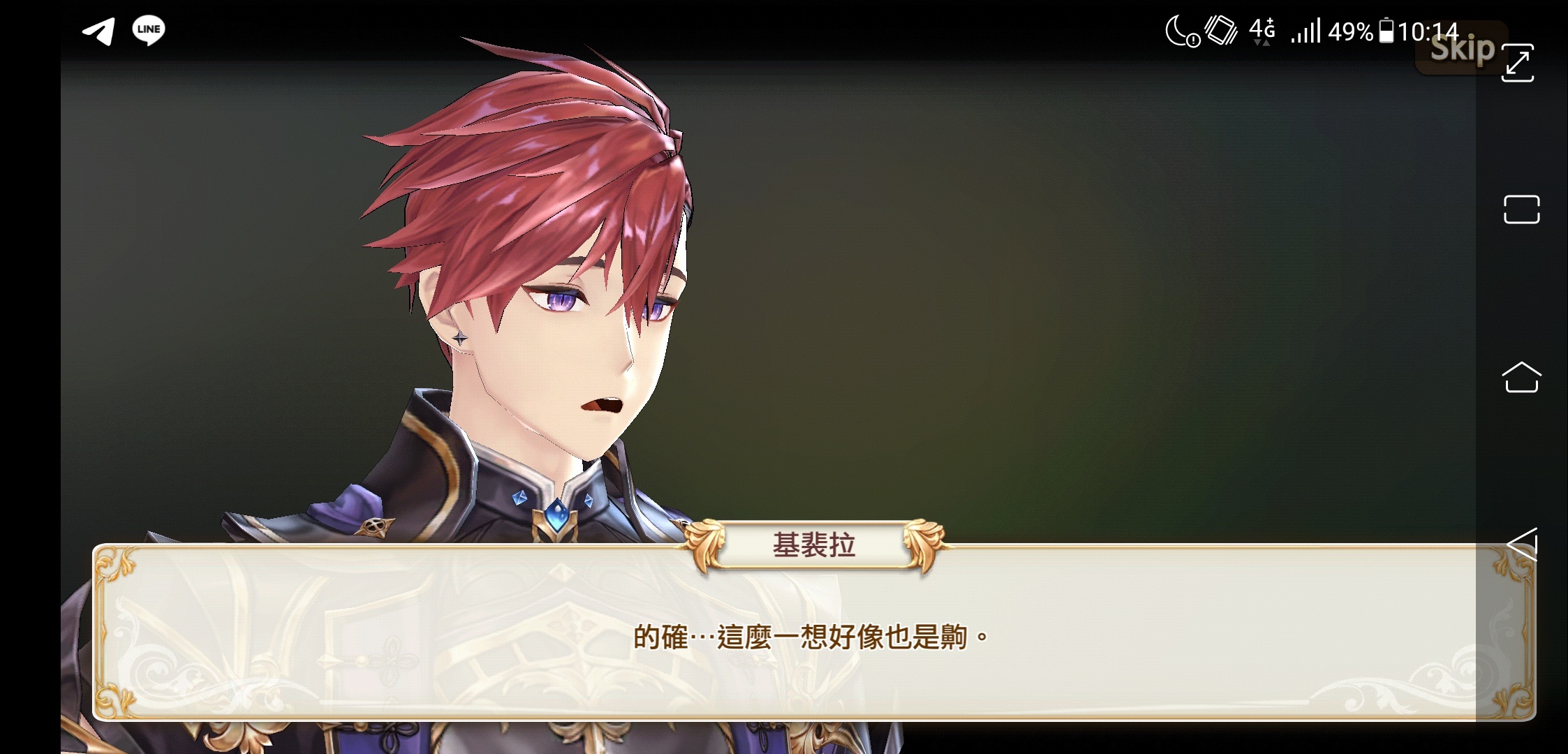Tap the 基裴拉 speaker name plate
The height and width of the screenshot is (754, 1568).
(814, 545)
